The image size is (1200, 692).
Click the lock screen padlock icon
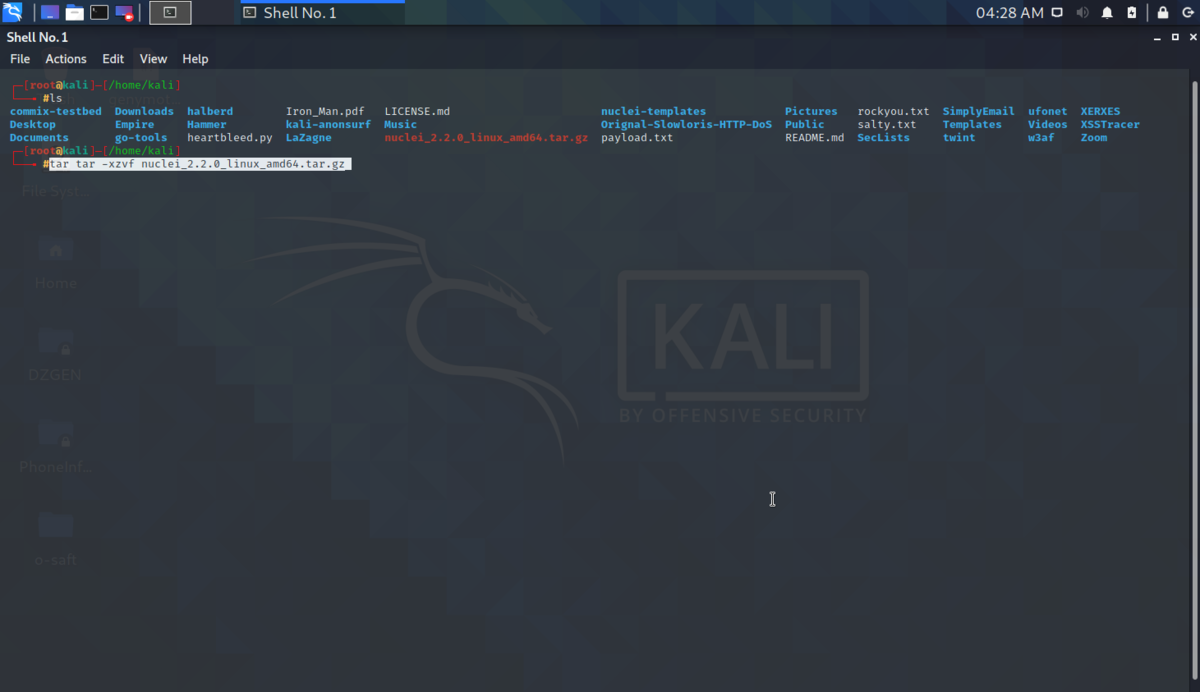(1162, 13)
